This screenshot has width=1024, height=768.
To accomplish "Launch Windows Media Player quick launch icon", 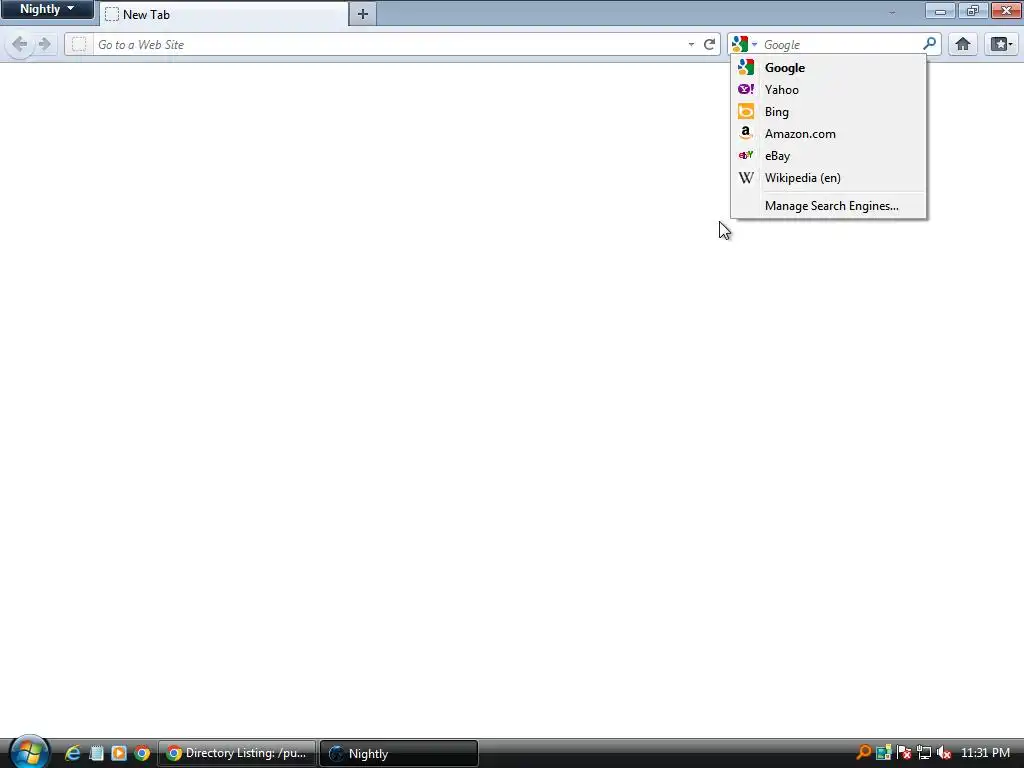I will coord(118,753).
